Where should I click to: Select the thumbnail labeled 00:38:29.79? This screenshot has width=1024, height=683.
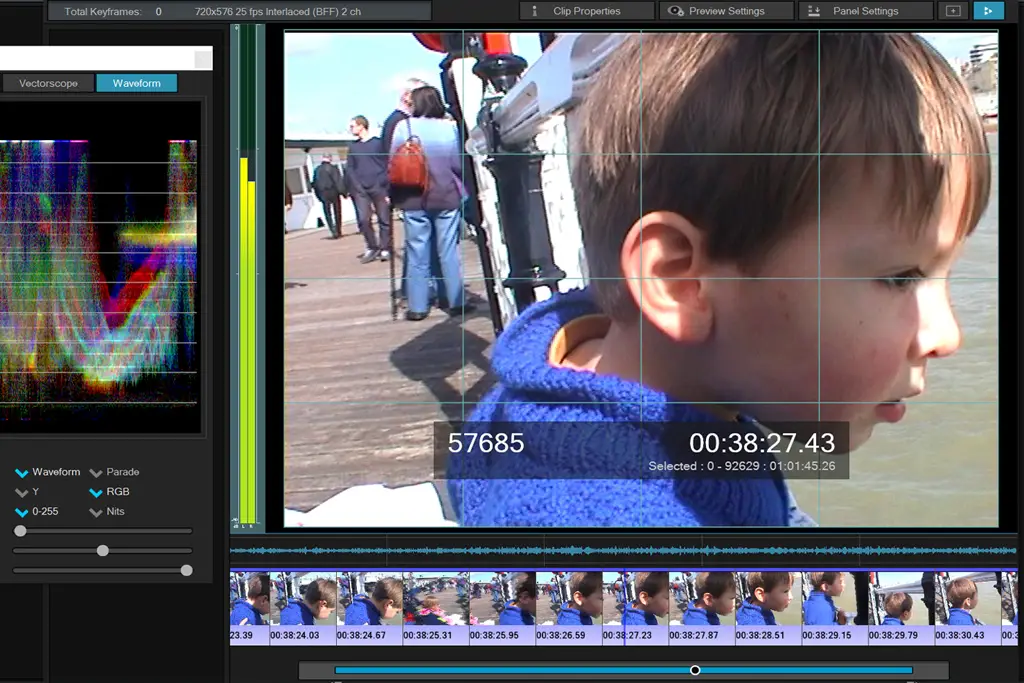pyautogui.click(x=902, y=608)
